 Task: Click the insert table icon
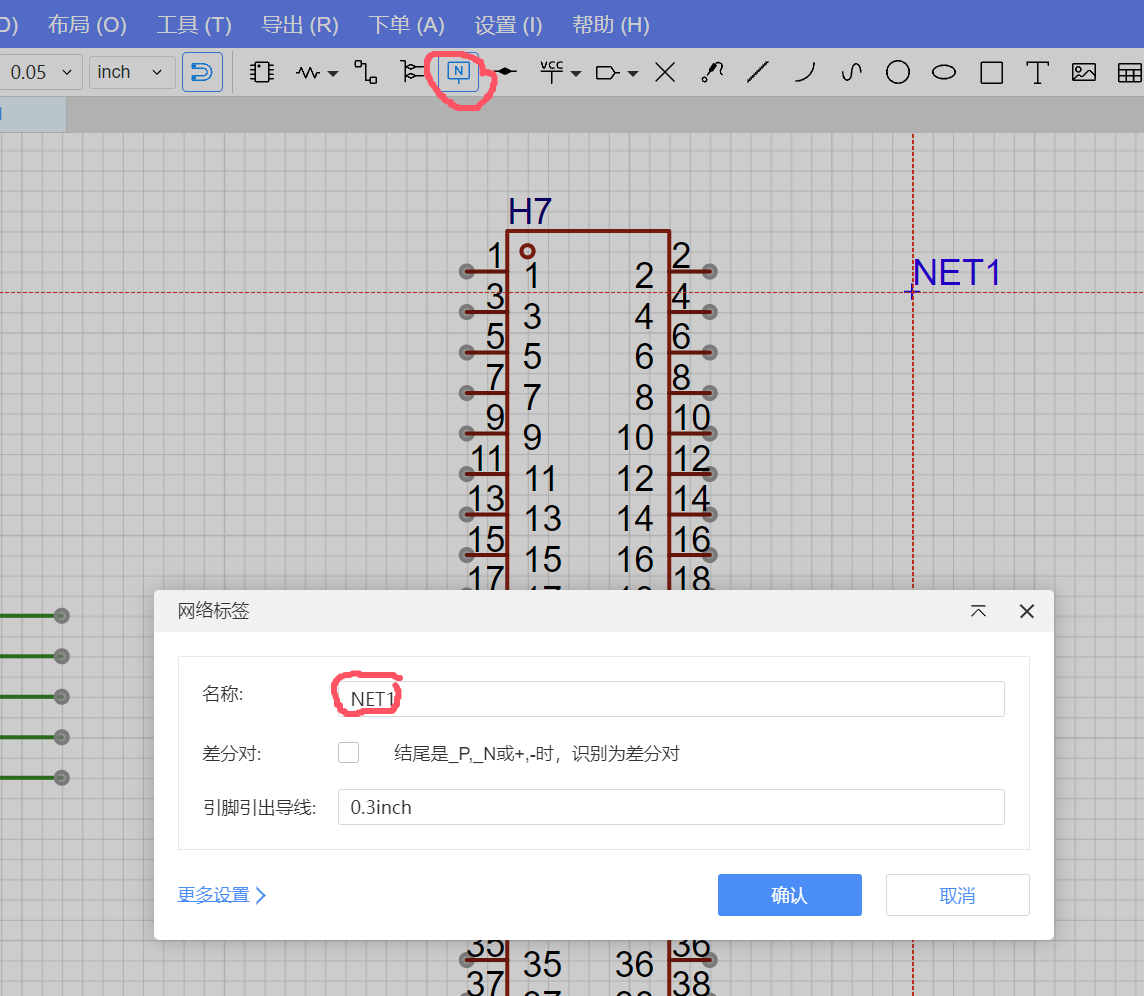(x=1129, y=72)
